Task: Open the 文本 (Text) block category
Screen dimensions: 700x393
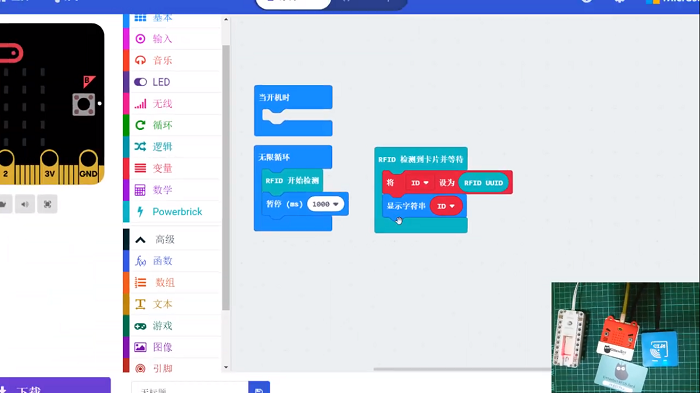Action: (172, 304)
